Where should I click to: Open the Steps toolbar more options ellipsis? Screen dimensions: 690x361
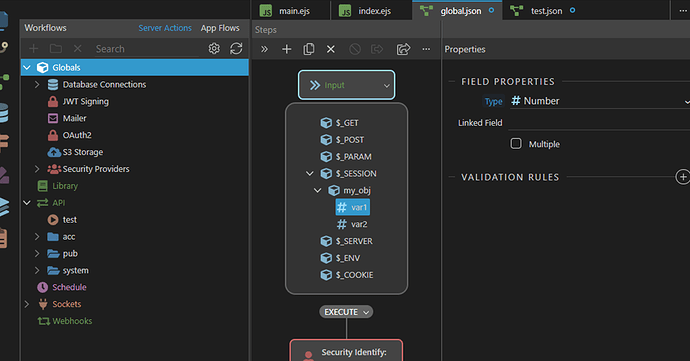coord(426,49)
